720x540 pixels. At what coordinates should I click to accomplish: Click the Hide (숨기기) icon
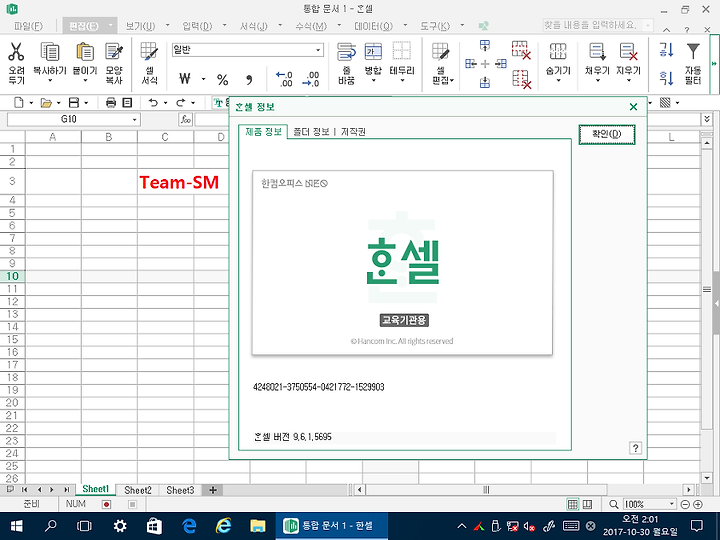pyautogui.click(x=558, y=52)
